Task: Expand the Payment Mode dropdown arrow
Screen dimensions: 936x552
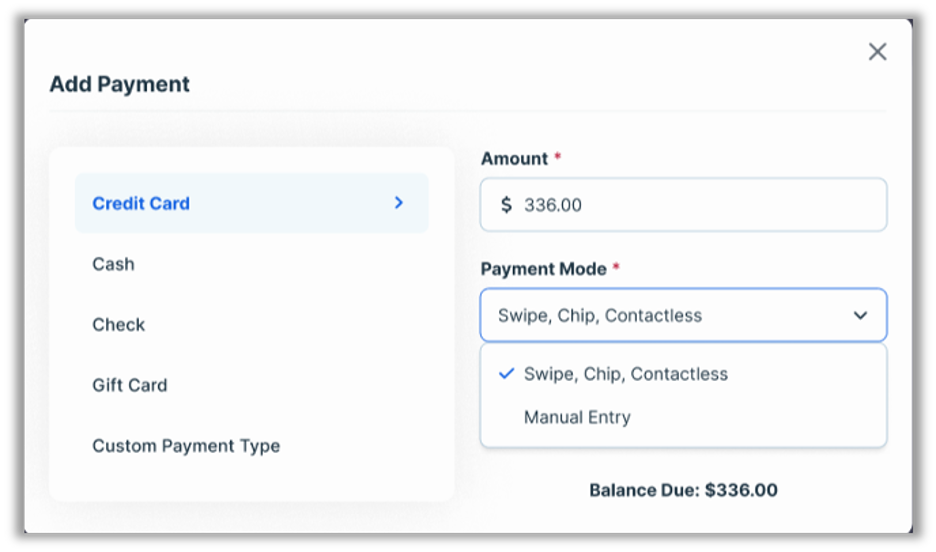Action: click(x=860, y=315)
